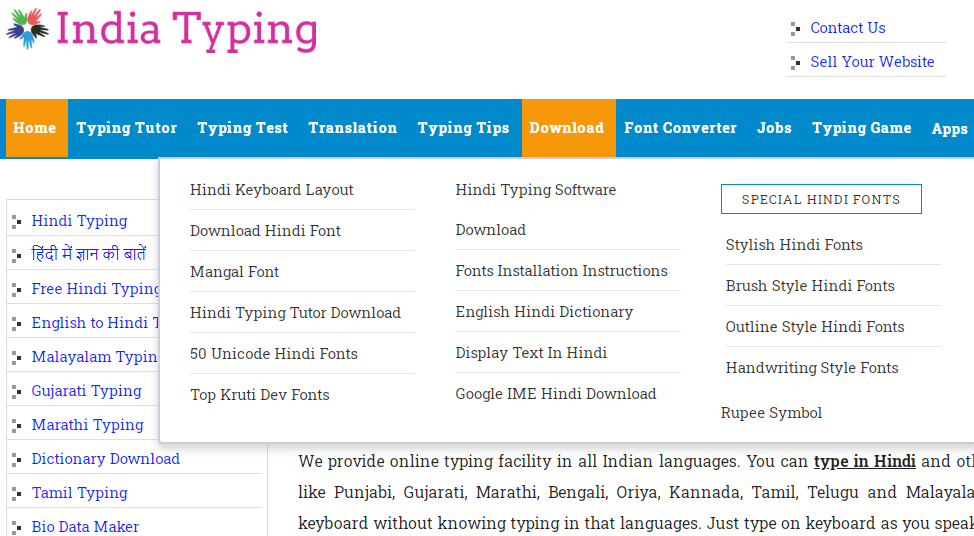Choose Handwriting Style Fonts
The image size is (974, 536).
[x=812, y=368]
